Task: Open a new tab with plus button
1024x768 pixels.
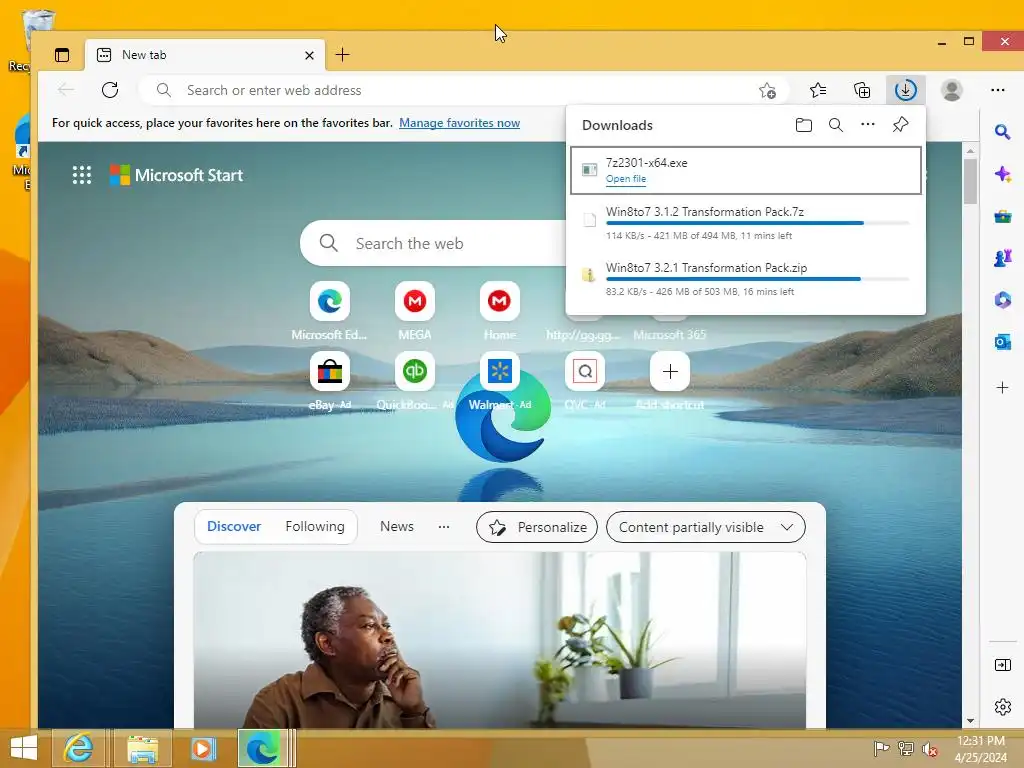Action: point(342,55)
